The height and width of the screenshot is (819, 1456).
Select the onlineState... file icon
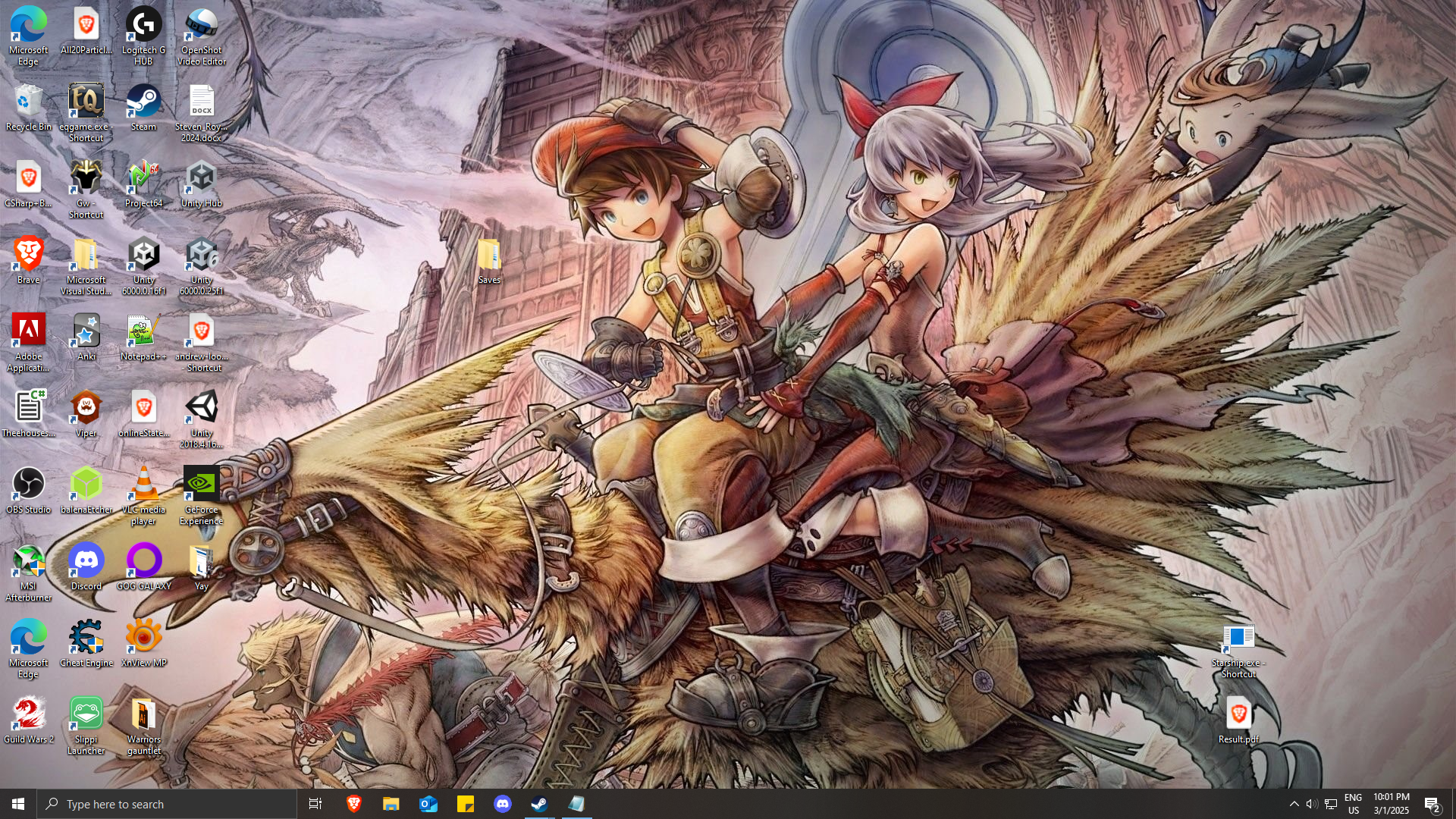[x=143, y=415]
